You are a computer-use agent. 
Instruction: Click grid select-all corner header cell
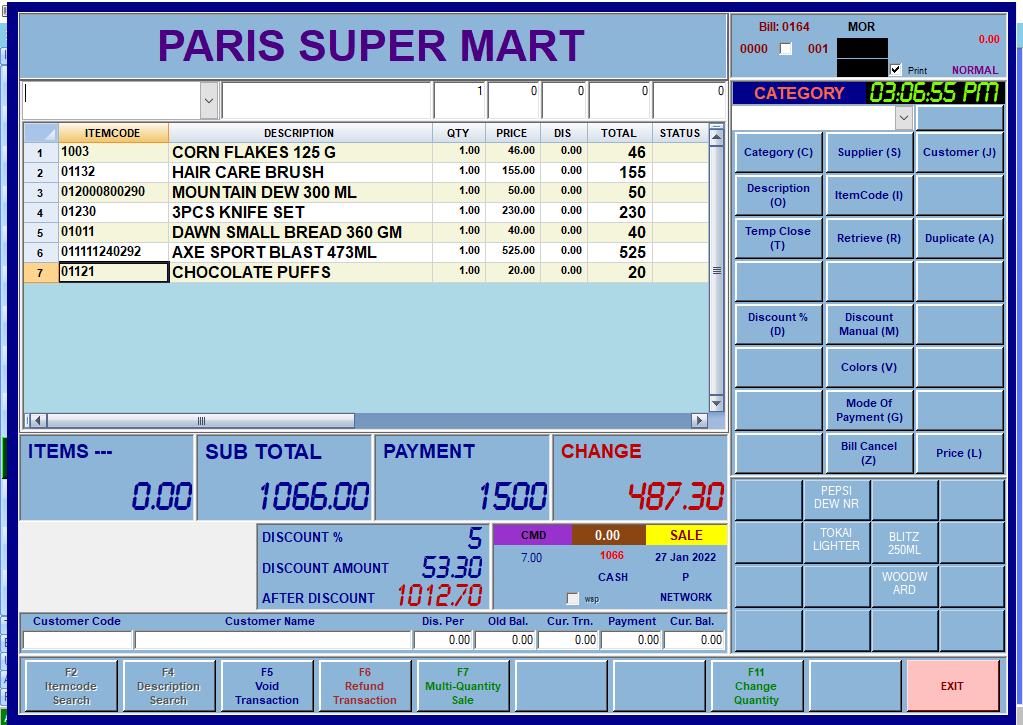40,133
